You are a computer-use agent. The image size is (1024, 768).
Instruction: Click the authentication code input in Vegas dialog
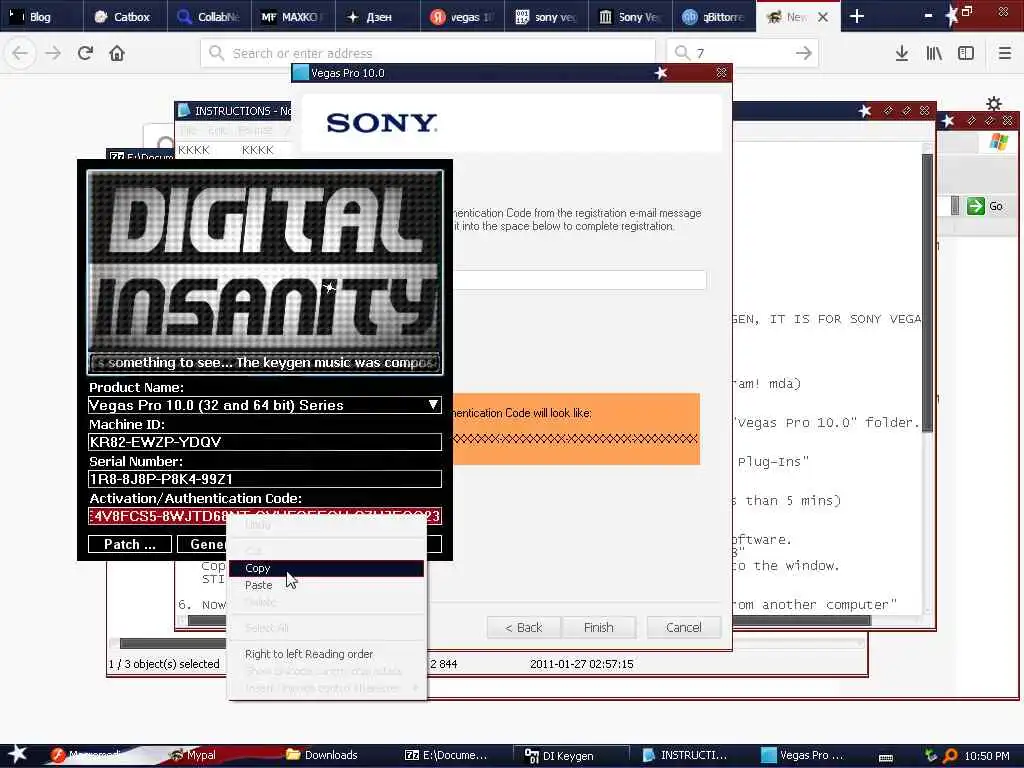tap(580, 280)
